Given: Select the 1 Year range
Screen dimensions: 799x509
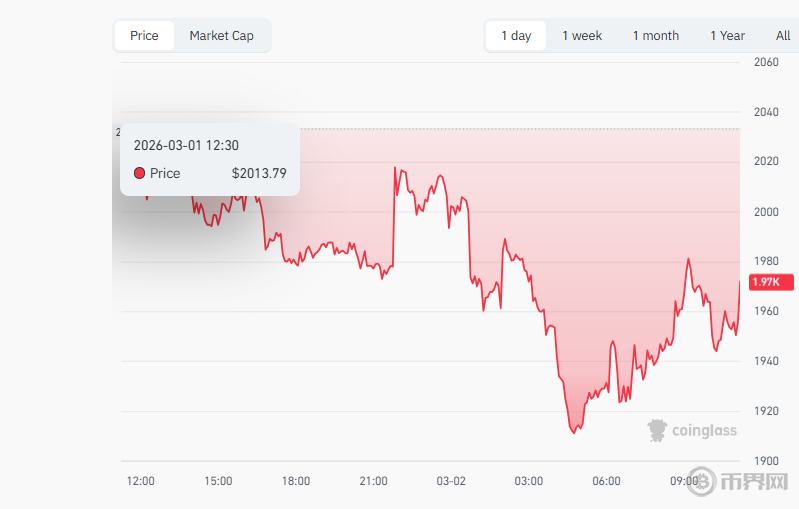Looking at the screenshot, I should (x=727, y=36).
